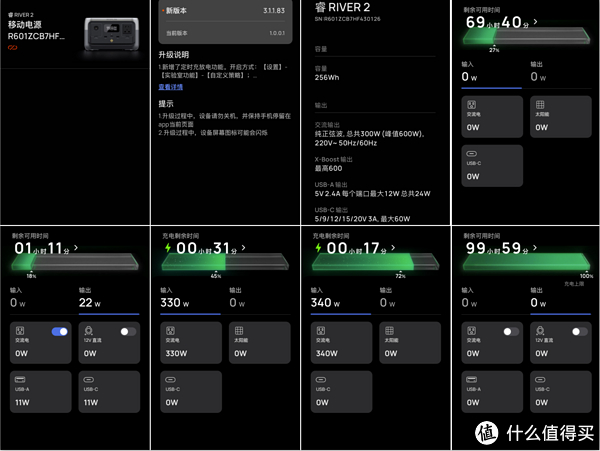600x451 pixels.
Task: Tap AC icon on the 330W card
Action: 170,331
